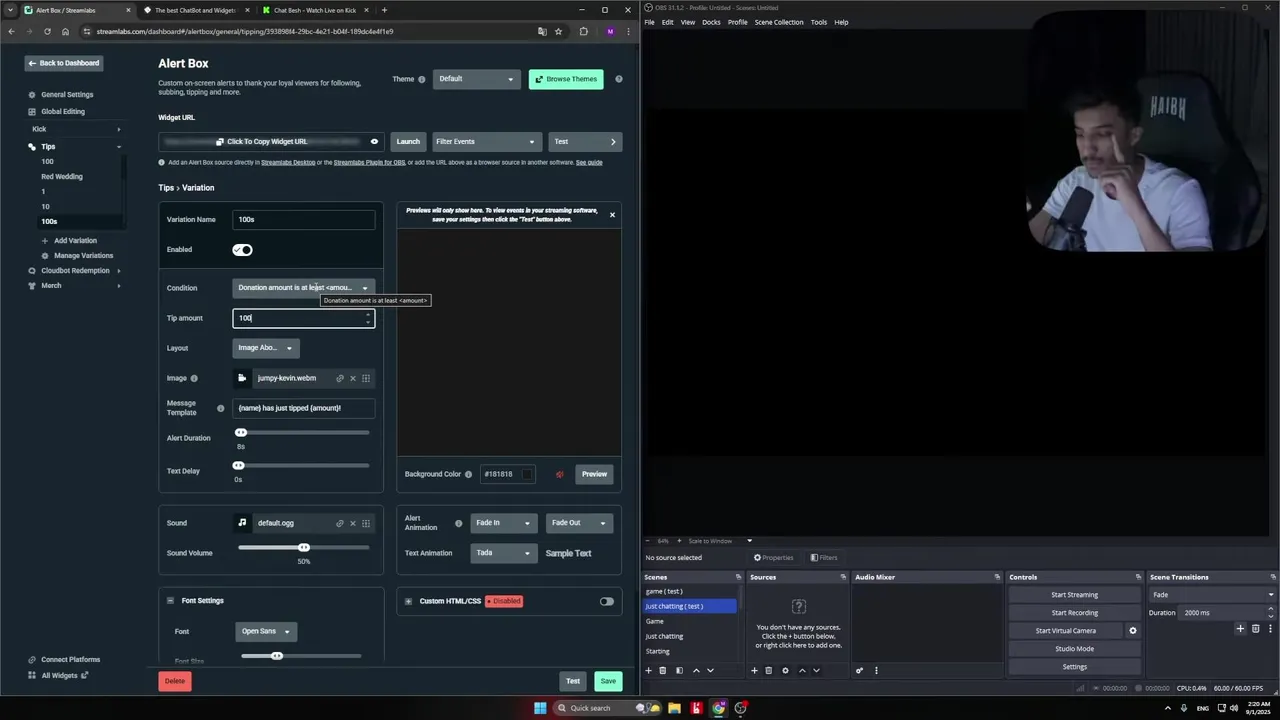This screenshot has width=1280, height=720.
Task: Remove selected scene with trash icon in OBS
Action: 662,671
